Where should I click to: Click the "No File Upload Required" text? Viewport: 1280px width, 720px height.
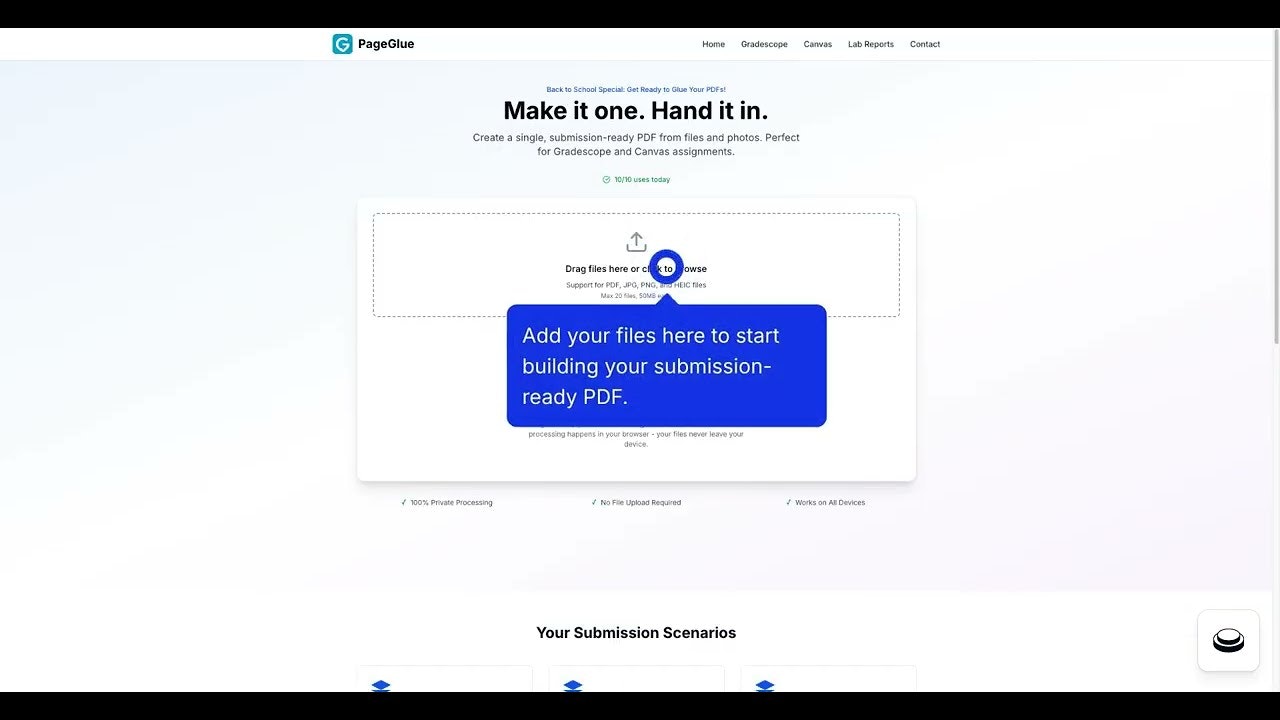641,502
